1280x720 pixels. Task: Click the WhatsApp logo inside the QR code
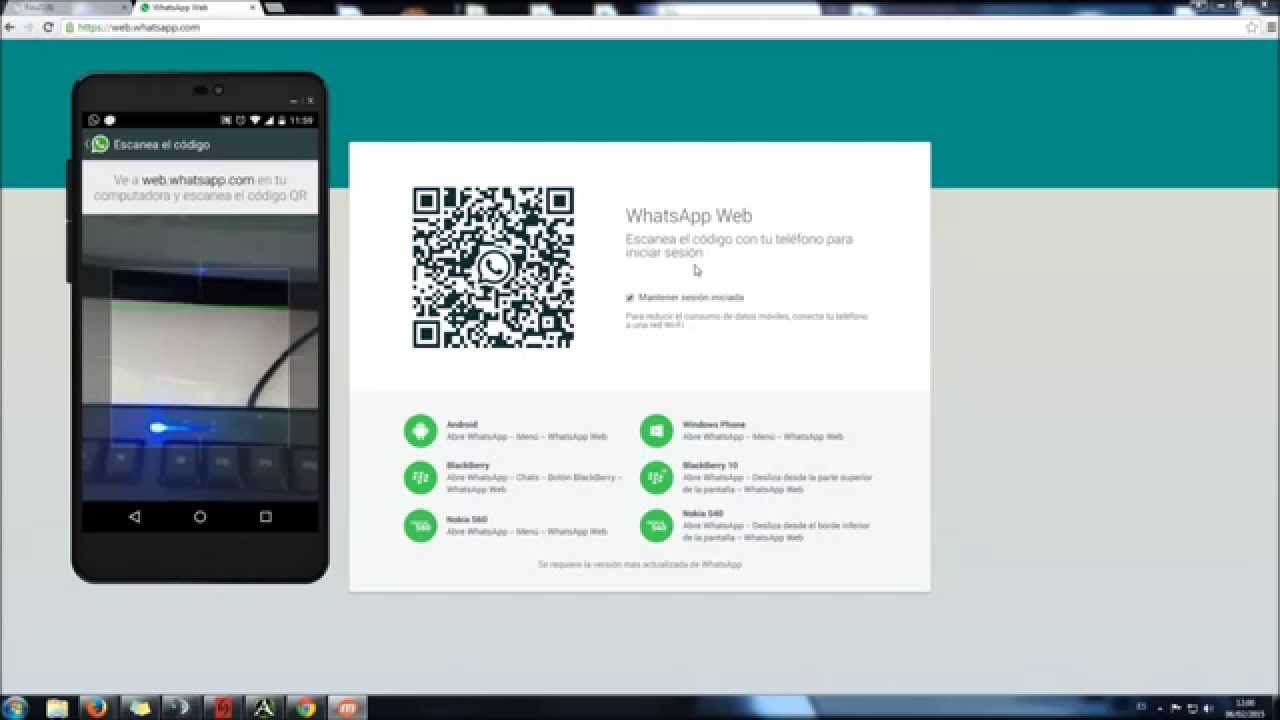click(493, 267)
